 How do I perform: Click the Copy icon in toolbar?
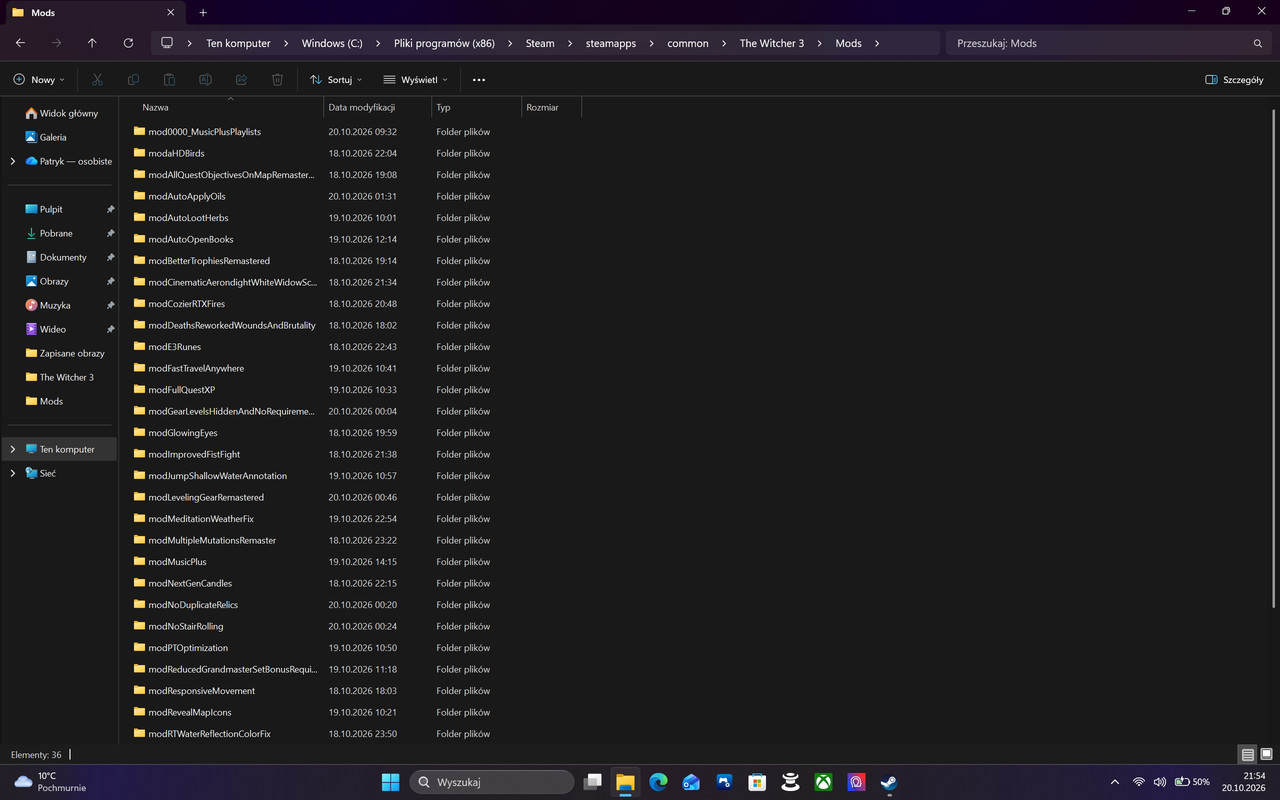[133, 80]
